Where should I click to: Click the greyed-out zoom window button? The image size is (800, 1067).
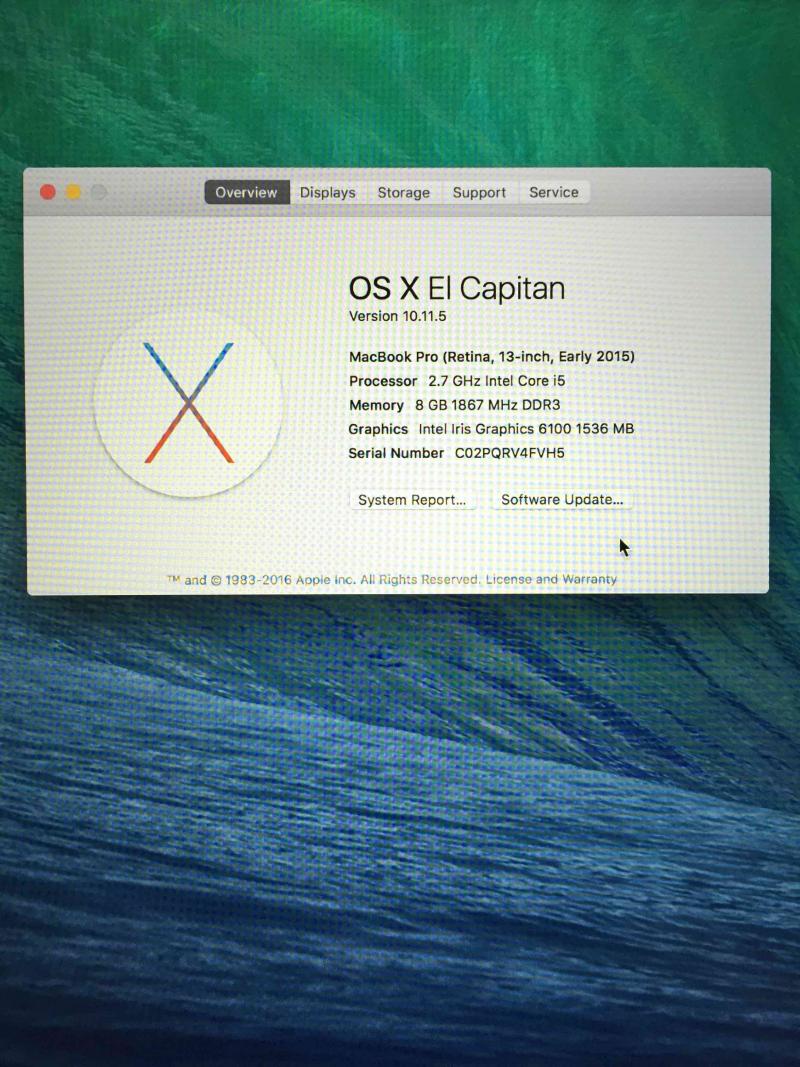click(x=99, y=192)
